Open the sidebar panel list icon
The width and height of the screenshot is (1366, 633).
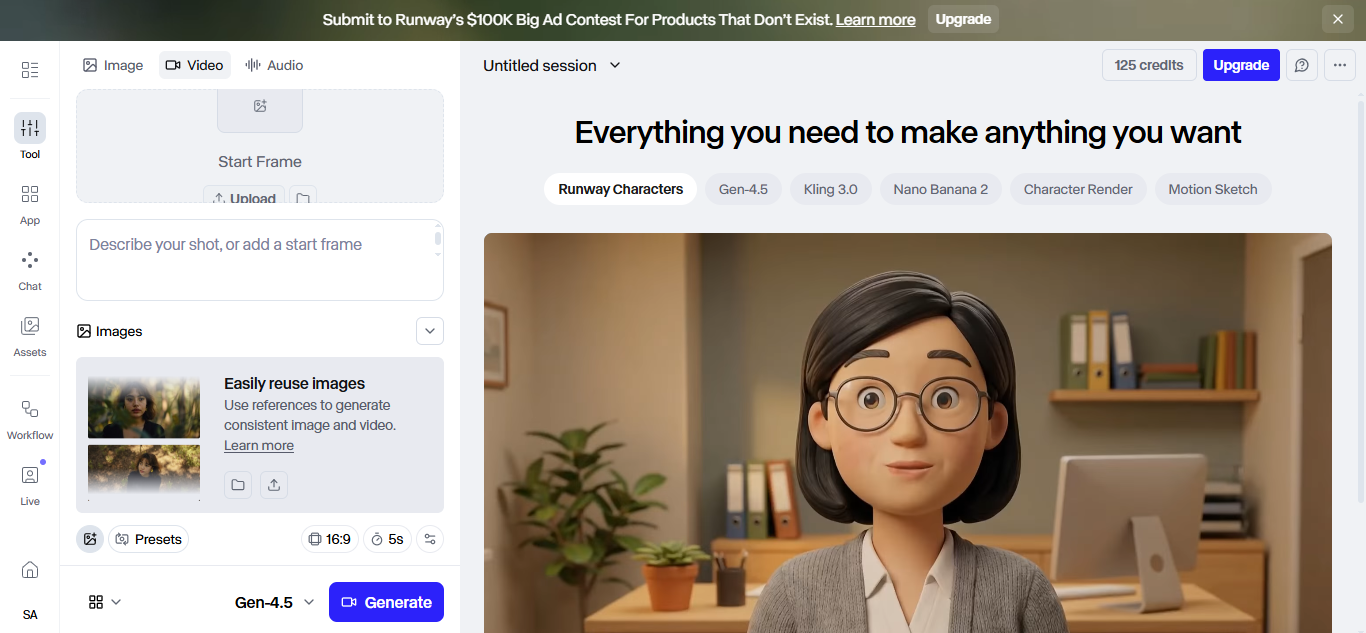click(30, 70)
